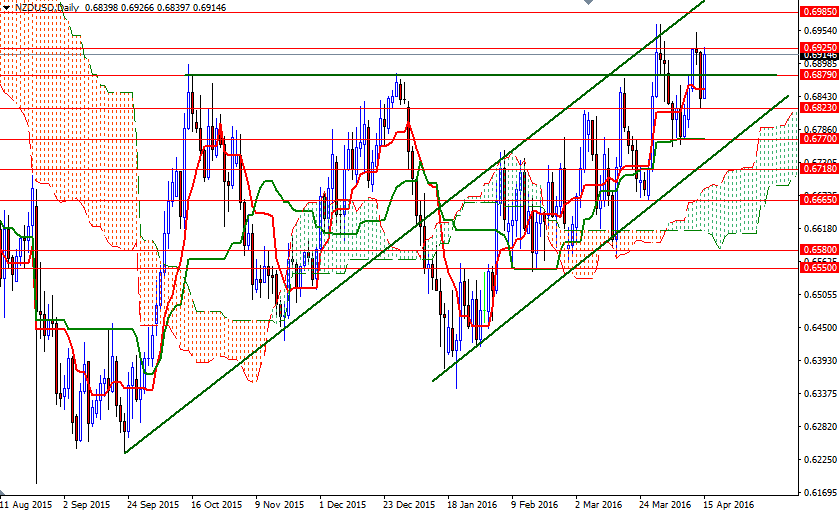Click the 24 Sep 2015 date label
Screen dimensions: 839x512
(152, 505)
